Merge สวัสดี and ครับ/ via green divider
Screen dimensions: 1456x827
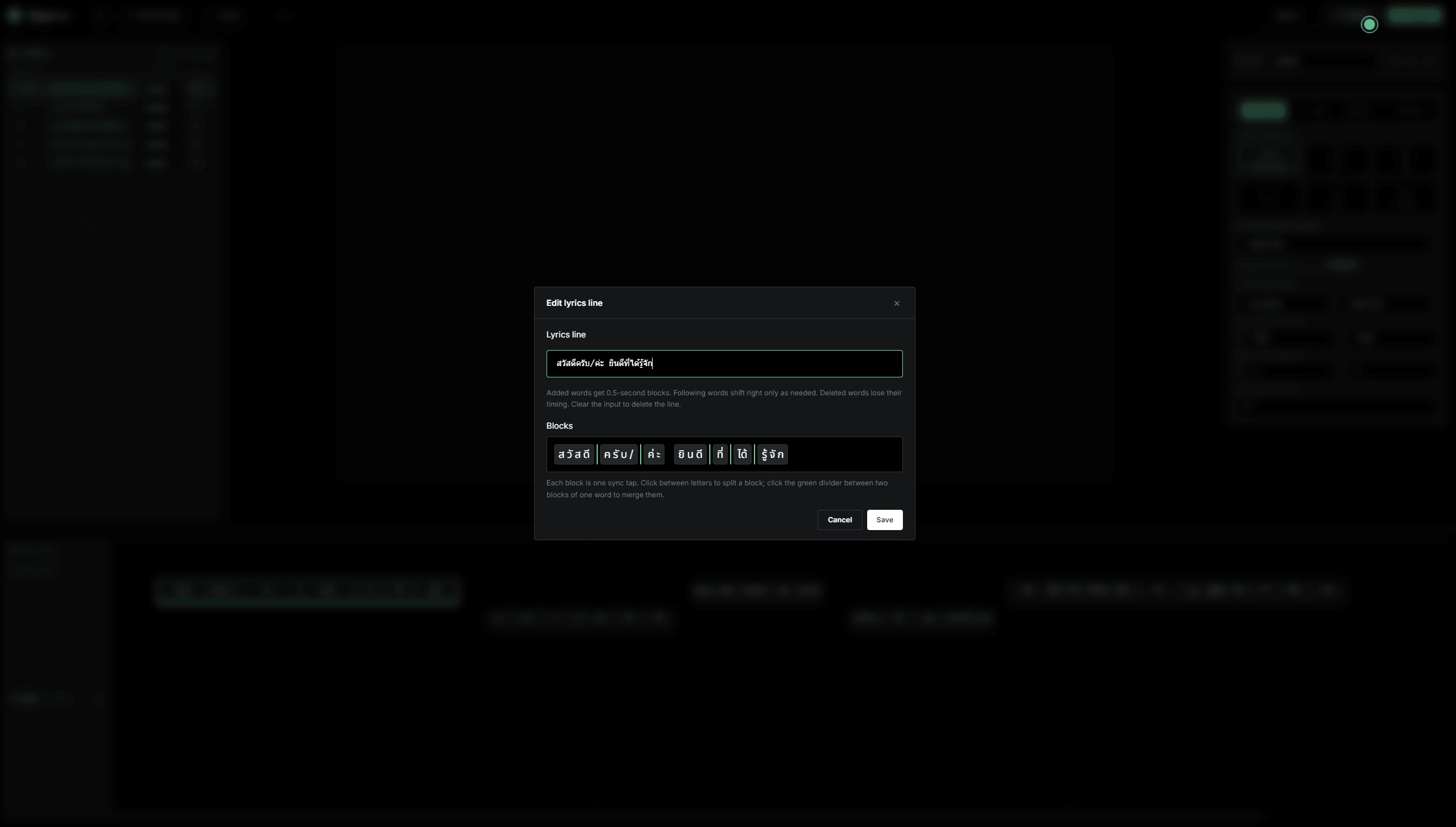coord(597,454)
